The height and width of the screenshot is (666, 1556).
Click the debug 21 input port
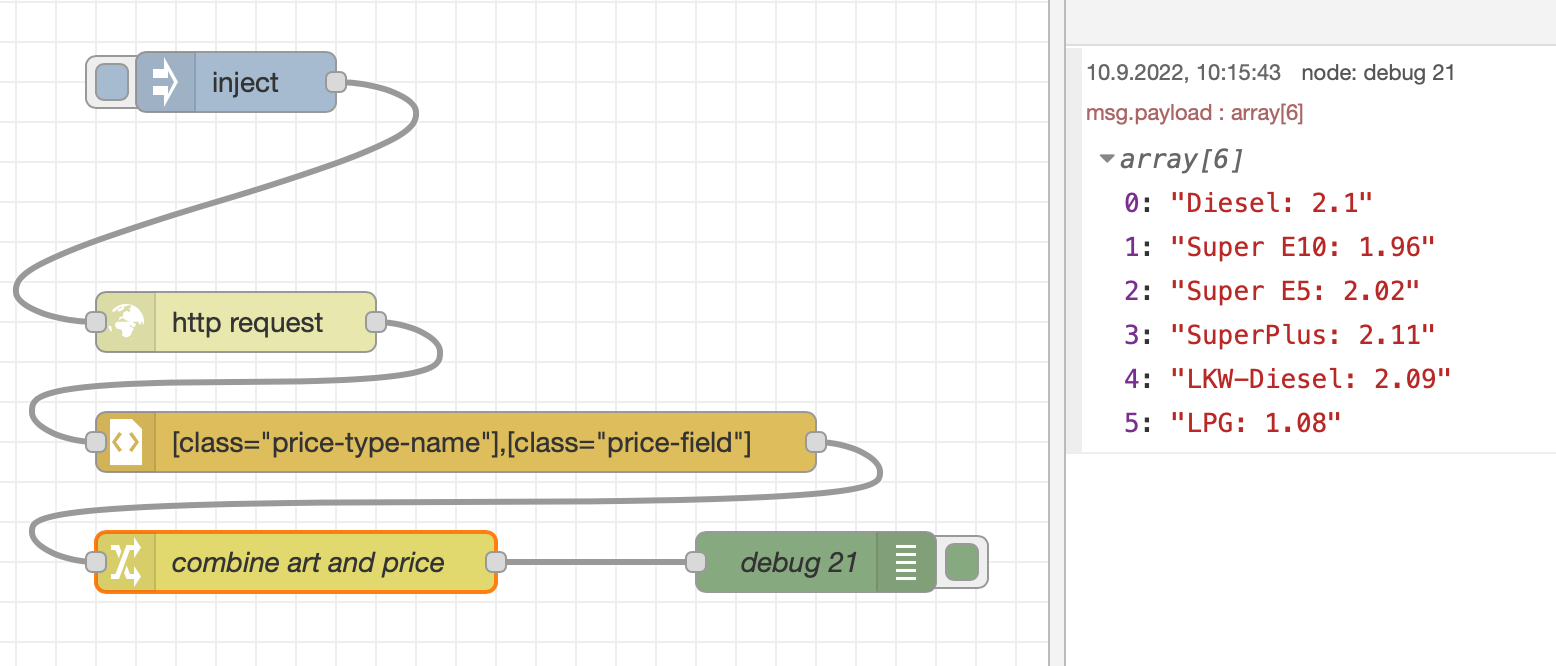click(x=696, y=562)
